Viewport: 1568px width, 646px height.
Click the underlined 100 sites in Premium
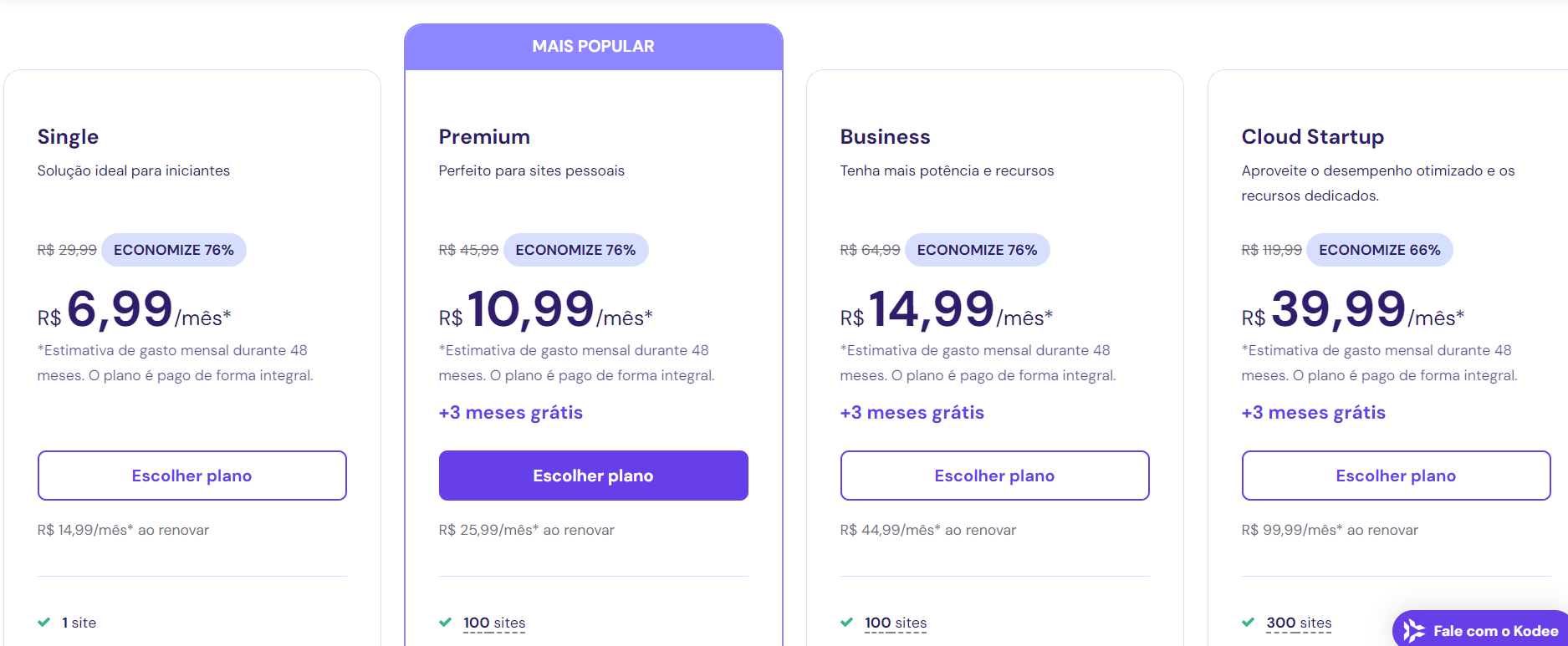(x=494, y=623)
